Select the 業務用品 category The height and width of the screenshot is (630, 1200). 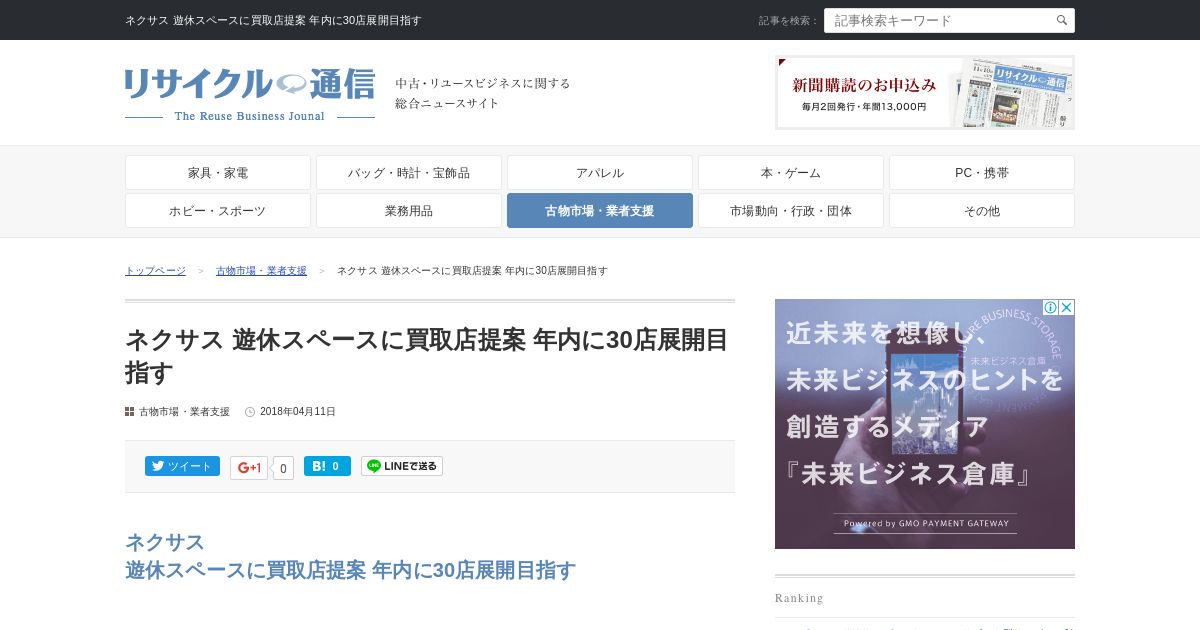point(409,211)
